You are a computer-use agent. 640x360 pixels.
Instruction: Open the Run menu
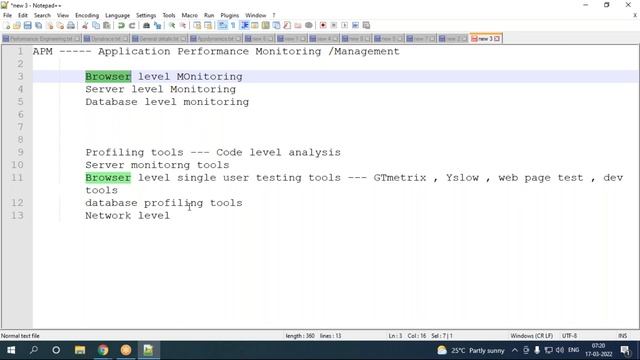(x=209, y=15)
